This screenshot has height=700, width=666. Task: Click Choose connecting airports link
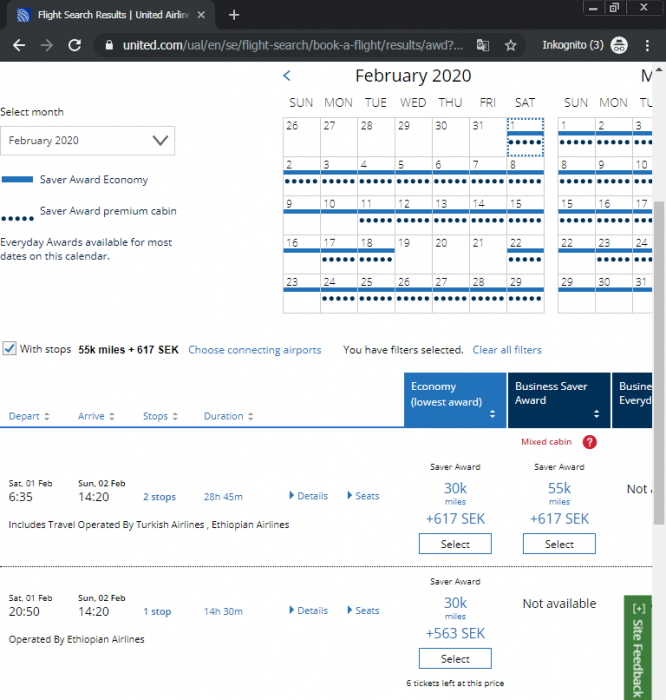[254, 350]
